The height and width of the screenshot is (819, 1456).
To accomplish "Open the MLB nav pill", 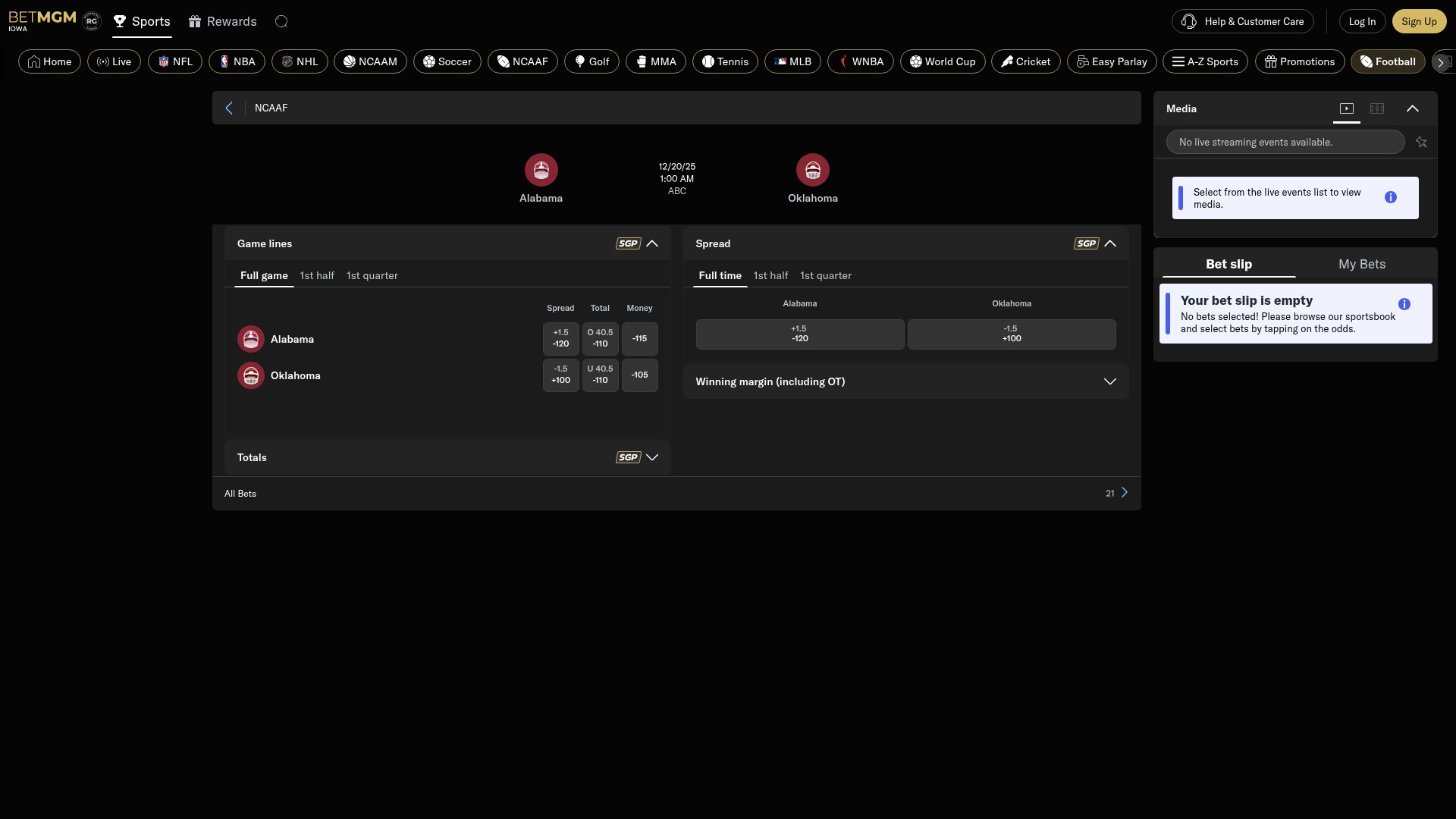I will pyautogui.click(x=792, y=61).
